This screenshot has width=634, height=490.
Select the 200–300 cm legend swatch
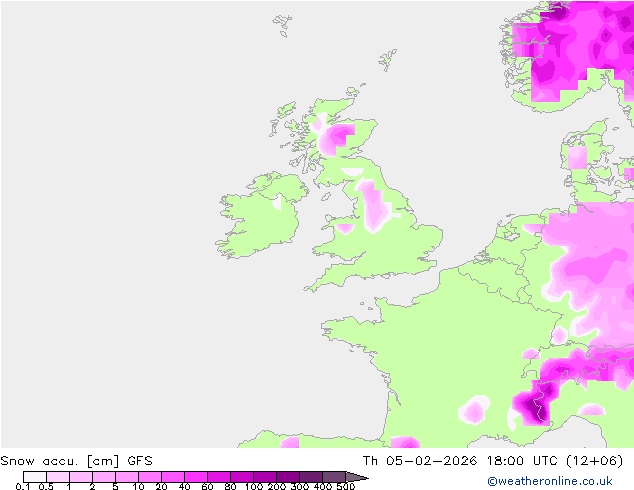[x=288, y=477]
